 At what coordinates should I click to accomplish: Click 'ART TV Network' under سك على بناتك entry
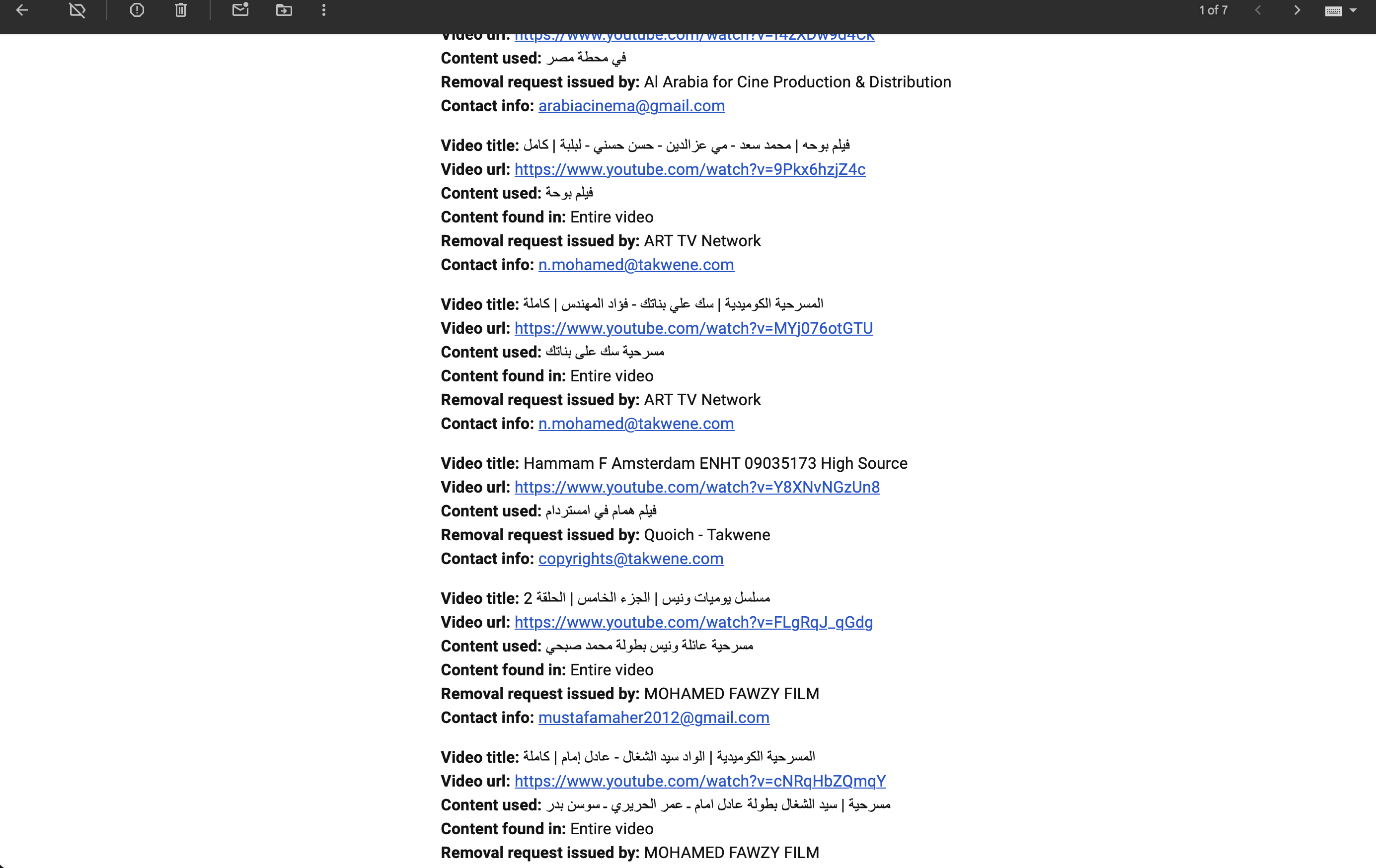point(702,400)
